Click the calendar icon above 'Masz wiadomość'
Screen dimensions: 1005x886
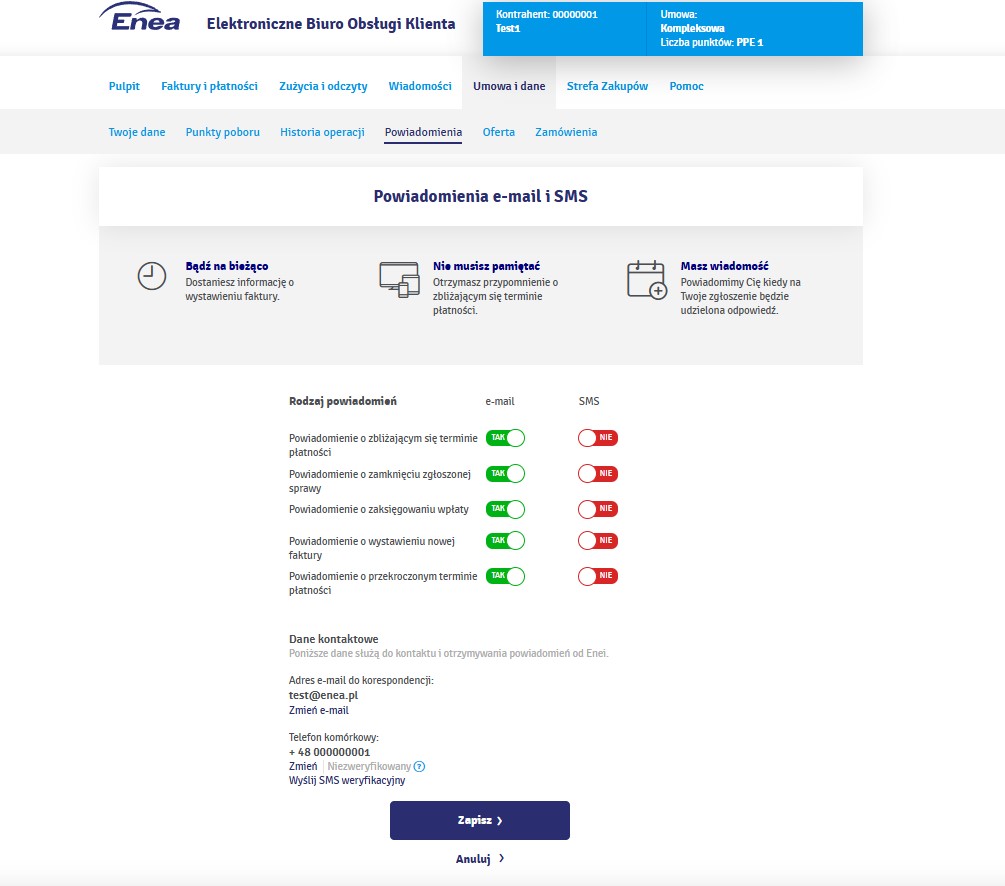coord(646,276)
